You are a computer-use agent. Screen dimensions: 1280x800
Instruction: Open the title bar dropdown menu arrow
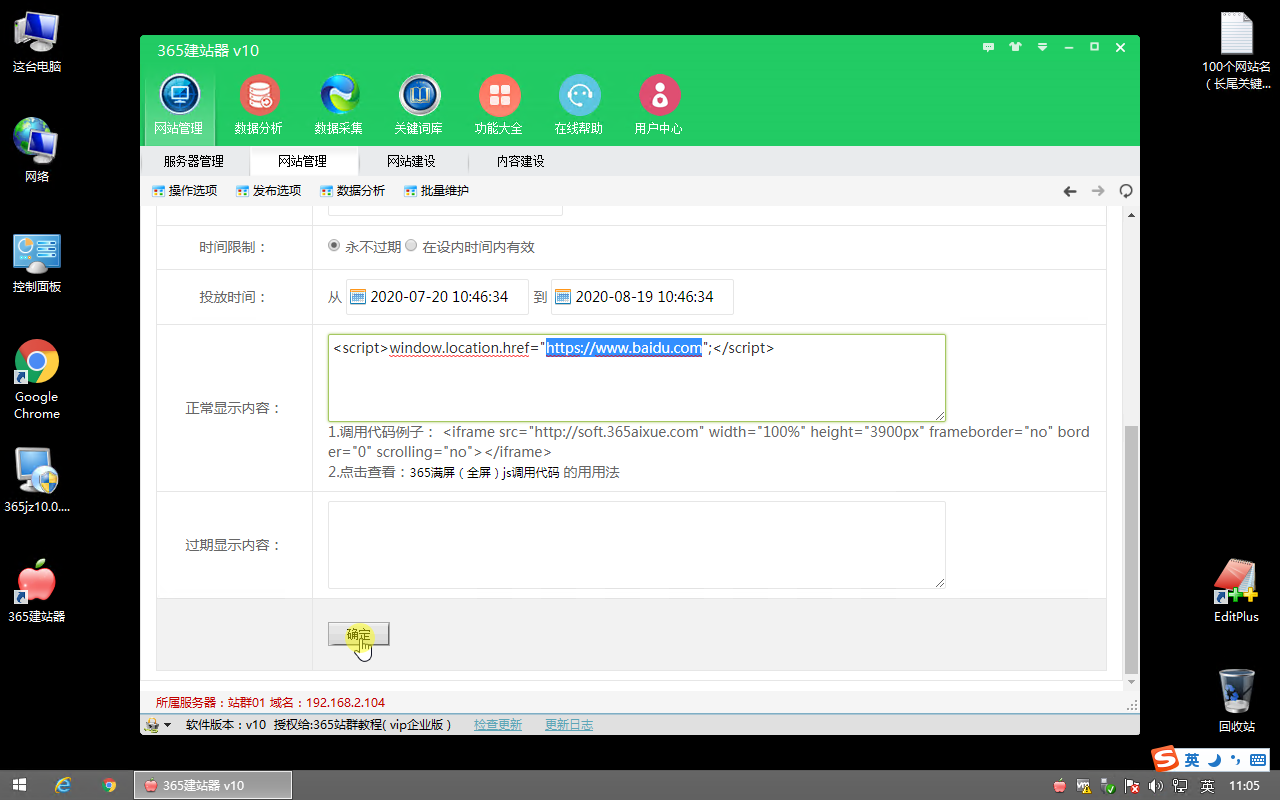(x=1042, y=47)
